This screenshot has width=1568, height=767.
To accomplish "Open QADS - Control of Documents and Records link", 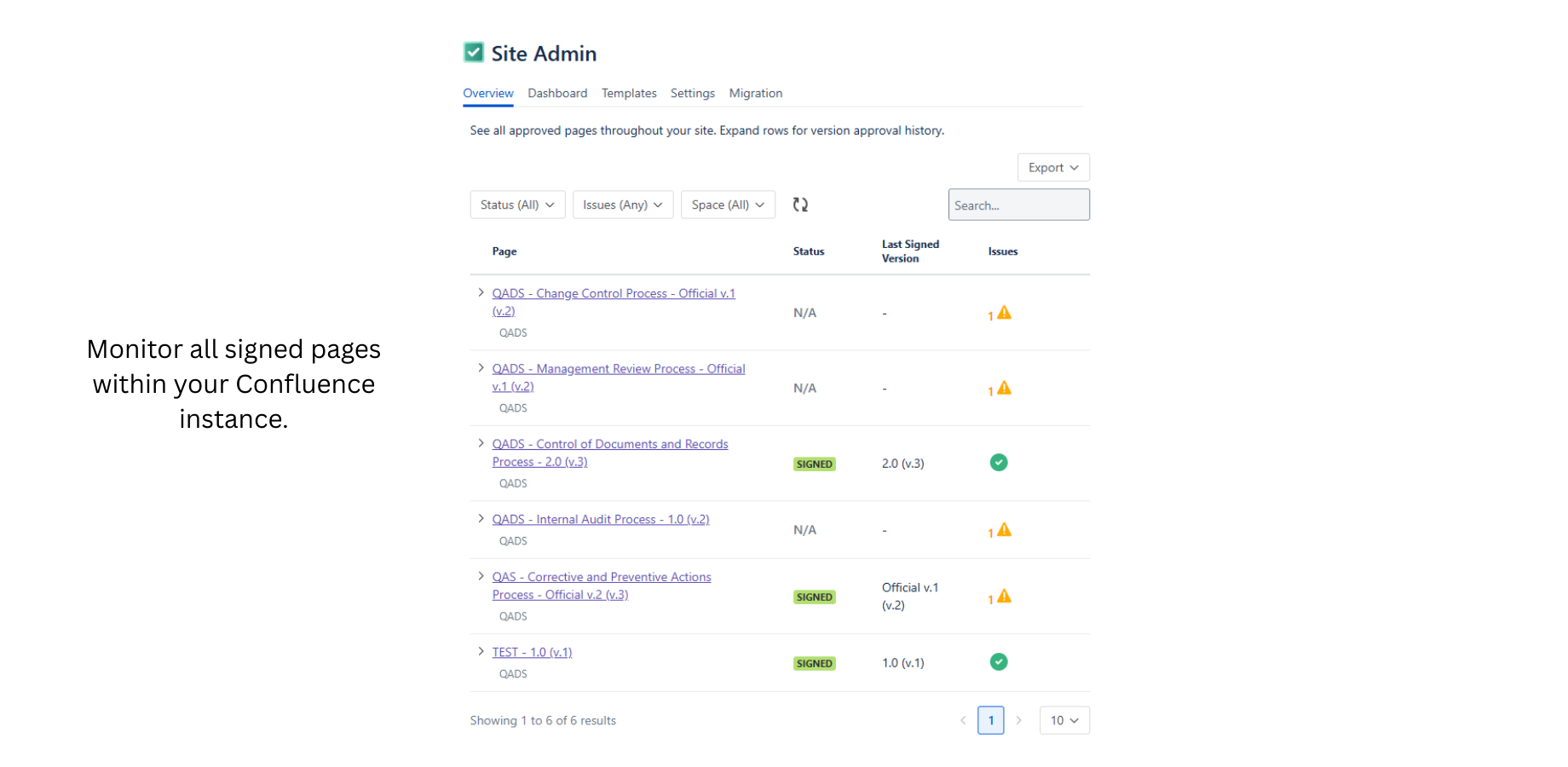I will coord(610,453).
